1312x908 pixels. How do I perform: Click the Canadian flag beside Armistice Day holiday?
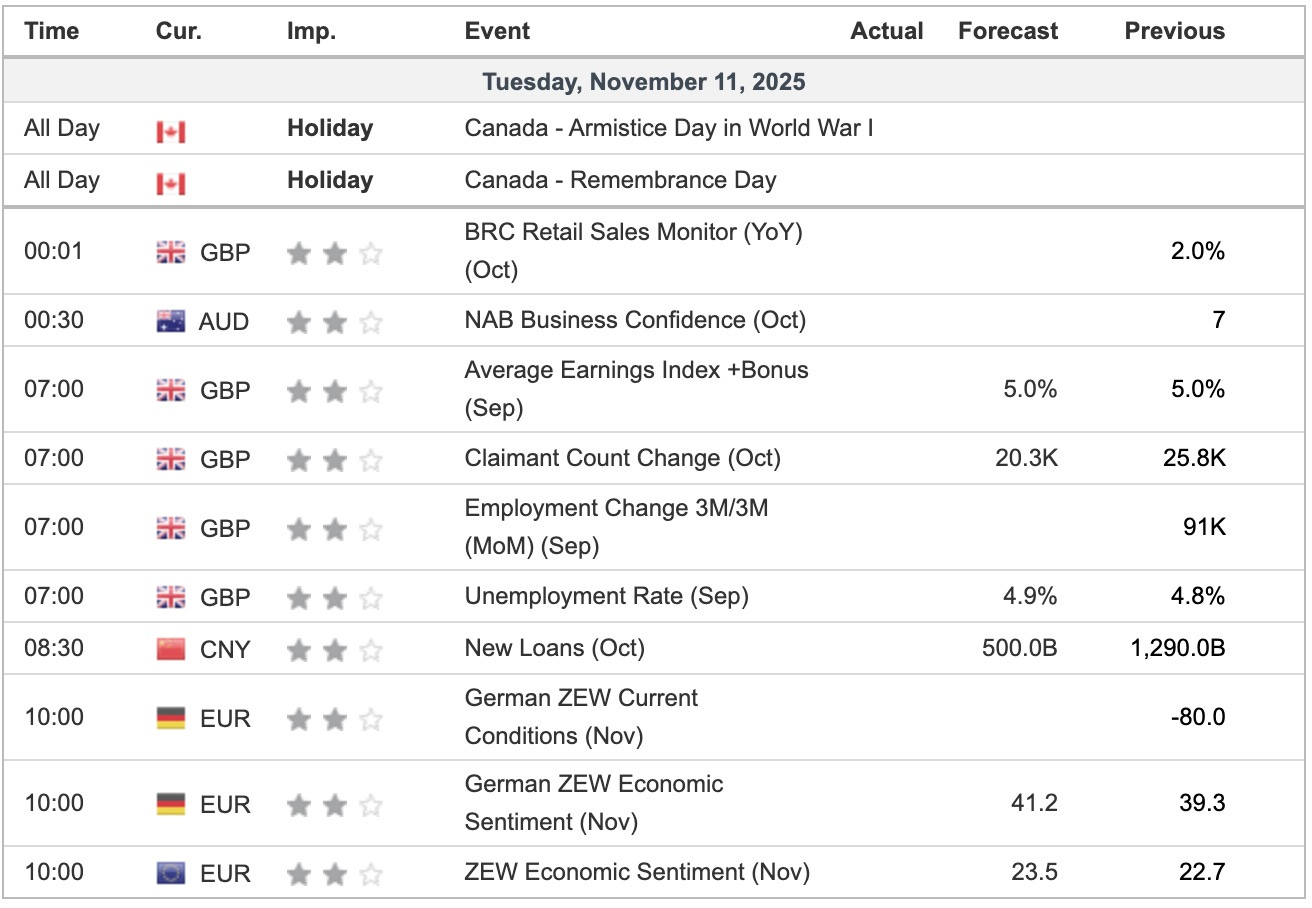pos(171,131)
